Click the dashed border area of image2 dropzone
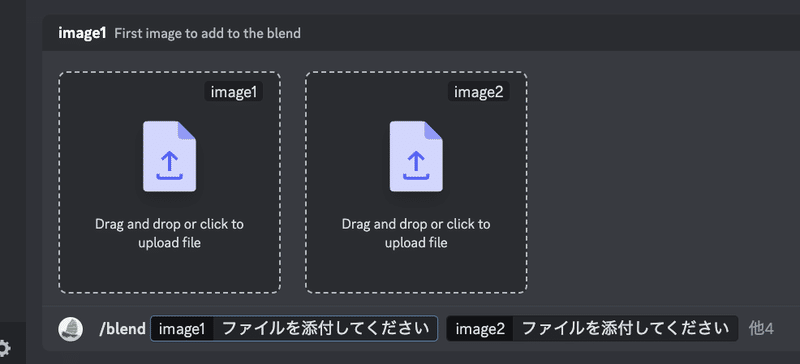800x364 pixels. 416,182
